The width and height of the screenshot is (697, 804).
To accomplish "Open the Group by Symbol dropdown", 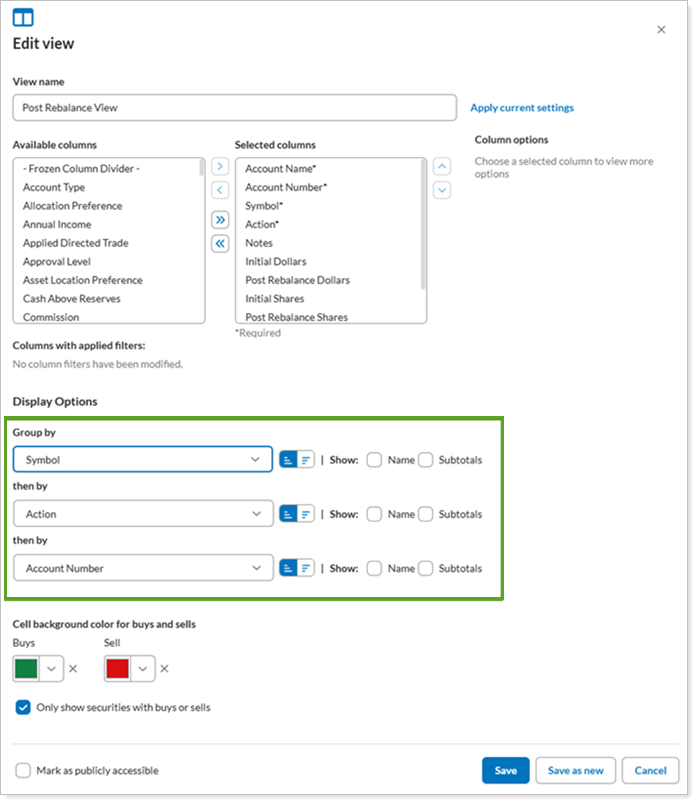I will click(143, 460).
